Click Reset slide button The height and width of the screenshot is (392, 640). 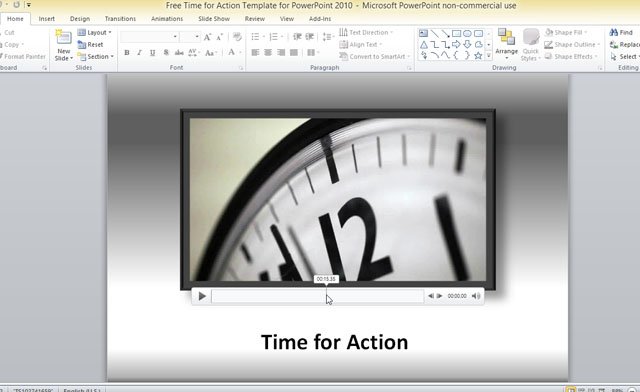click(x=90, y=45)
